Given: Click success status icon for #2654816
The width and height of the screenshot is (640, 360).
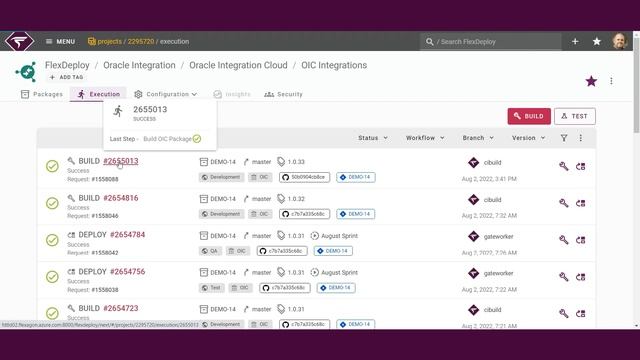Looking at the screenshot, I should 52,203.
